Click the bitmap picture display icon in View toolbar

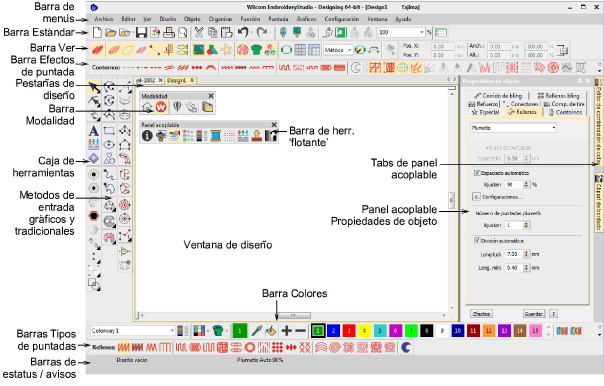click(198, 50)
